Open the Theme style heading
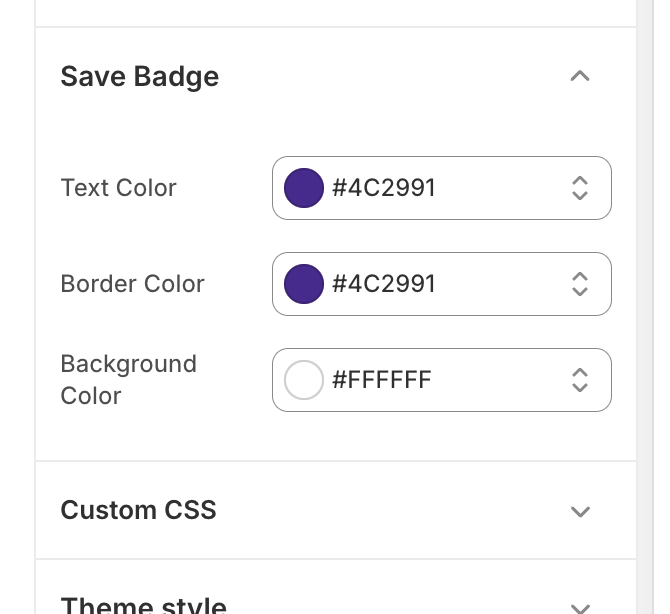This screenshot has height=614, width=670. [144, 605]
